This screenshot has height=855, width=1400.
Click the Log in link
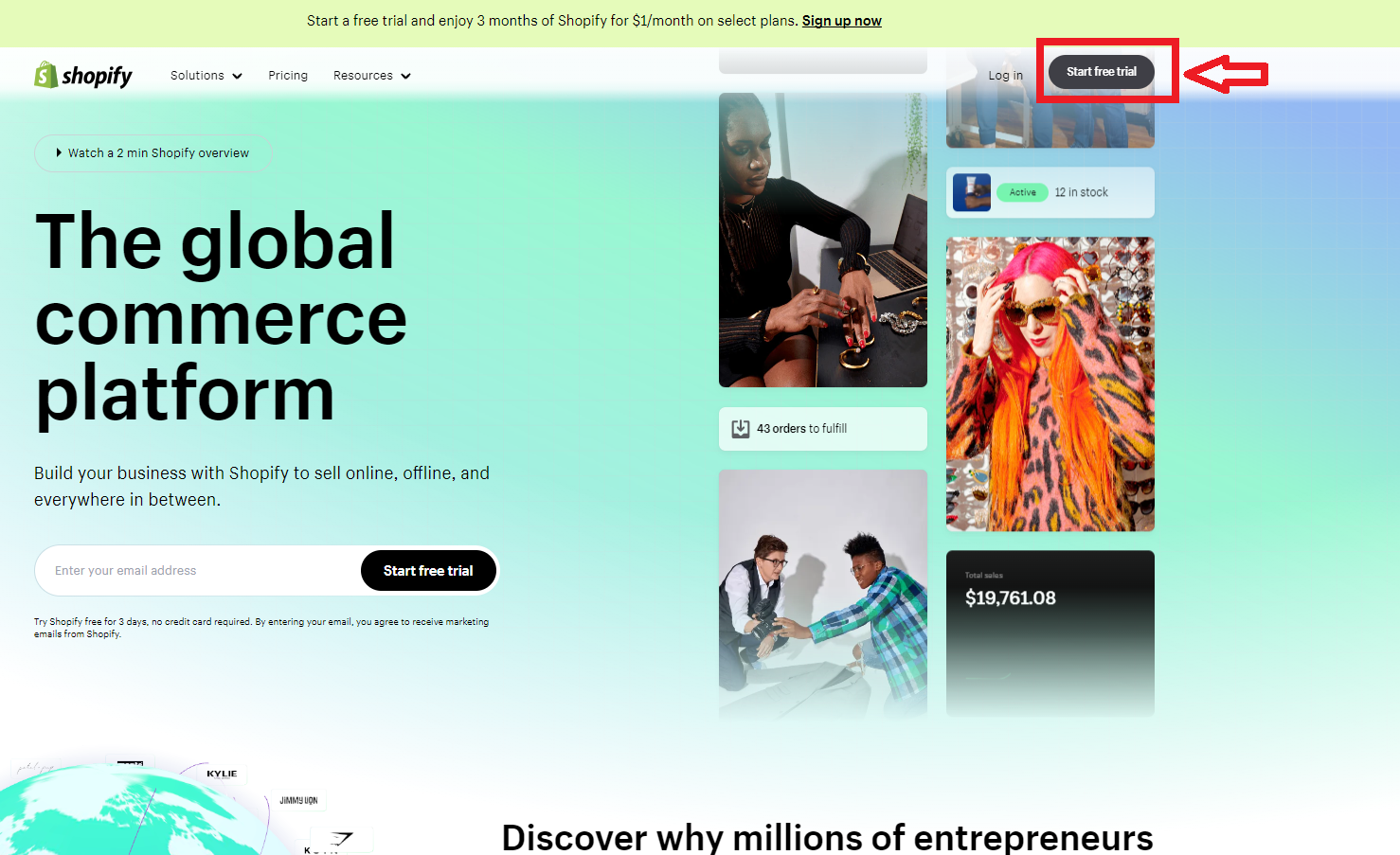(x=1005, y=76)
